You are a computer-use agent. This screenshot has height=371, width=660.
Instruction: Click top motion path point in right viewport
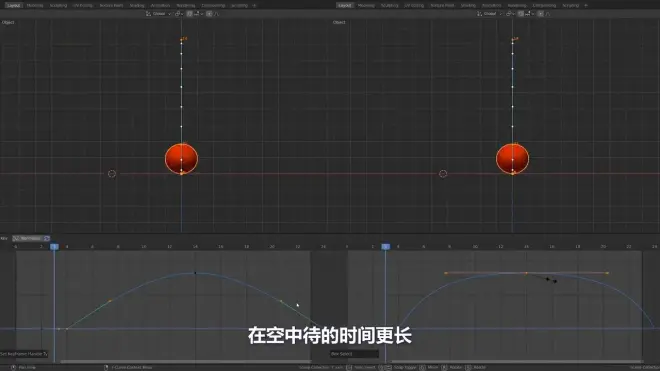click(512, 40)
